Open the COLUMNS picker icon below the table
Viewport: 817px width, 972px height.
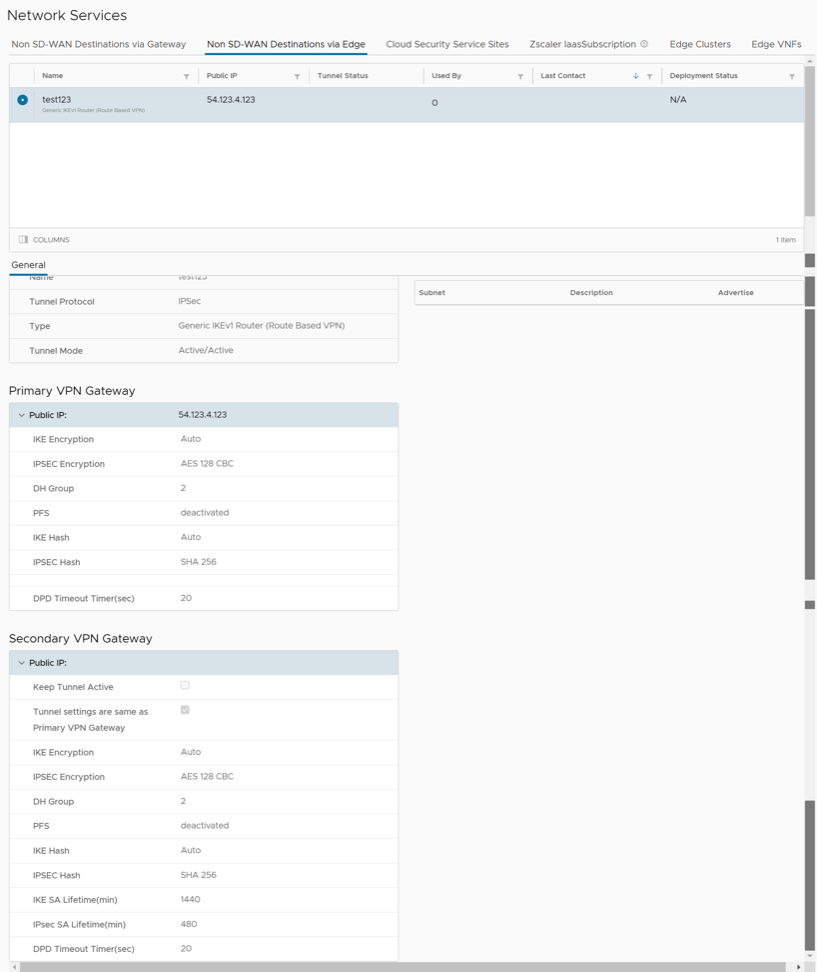22,239
